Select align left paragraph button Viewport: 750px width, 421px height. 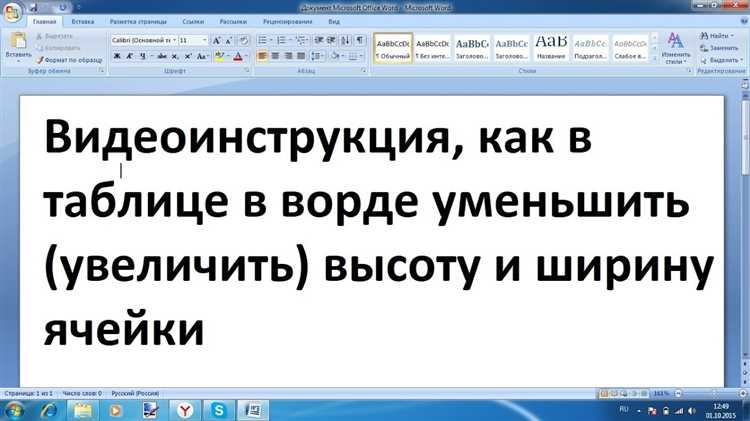262,56
